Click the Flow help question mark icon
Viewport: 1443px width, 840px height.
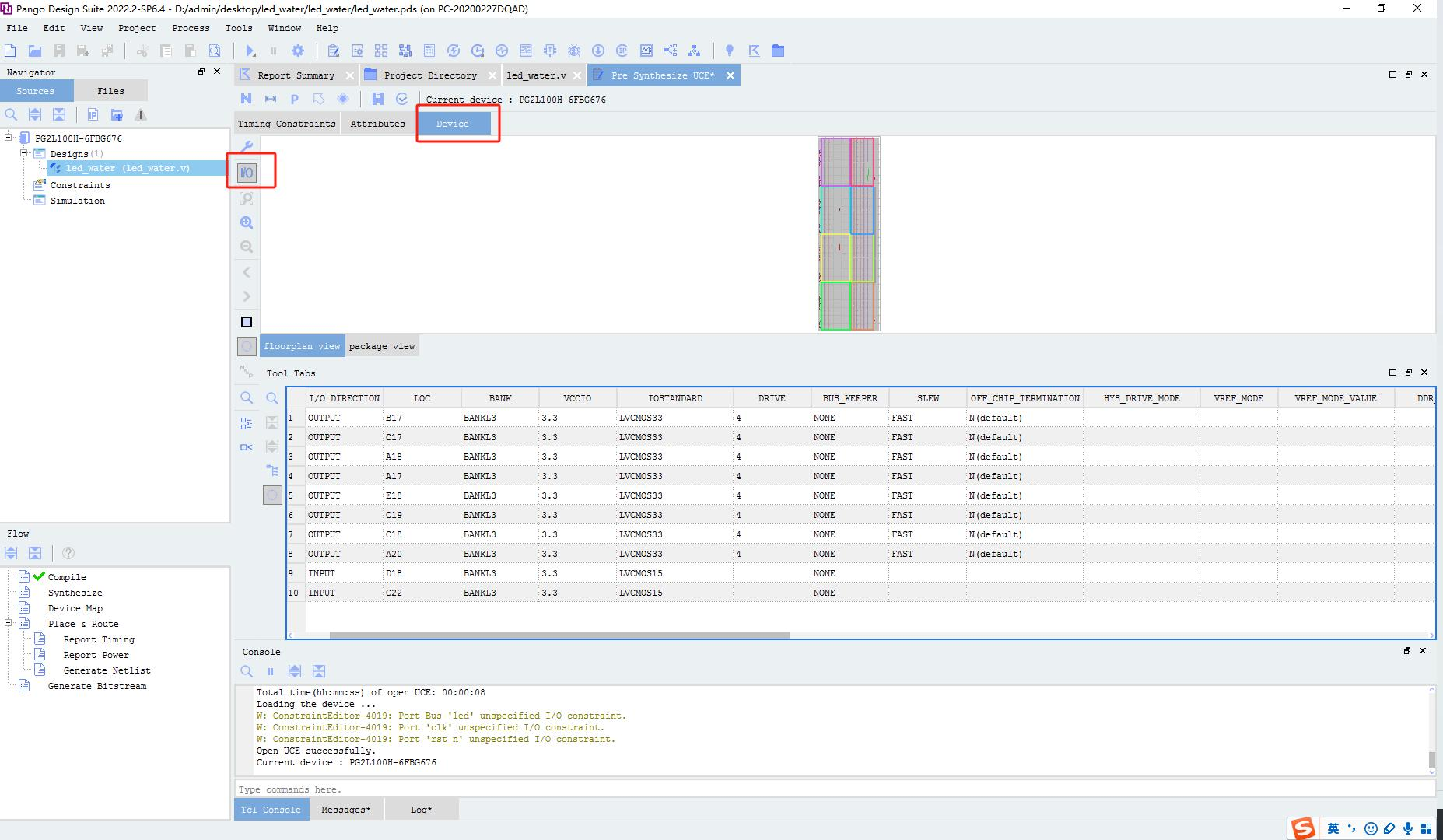tap(68, 553)
